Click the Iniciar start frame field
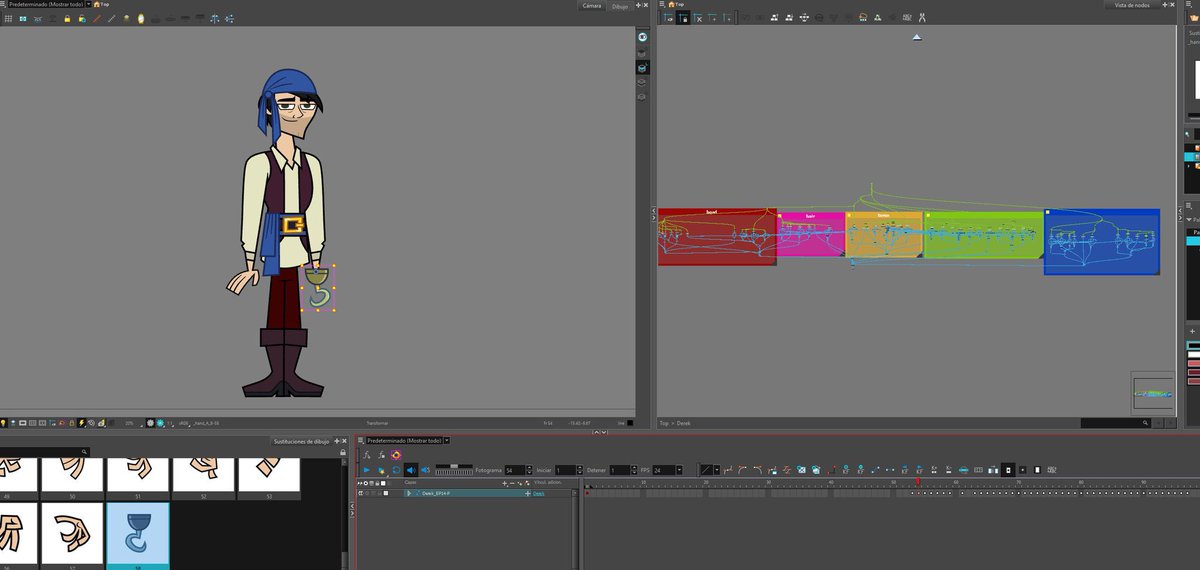 (x=566, y=470)
